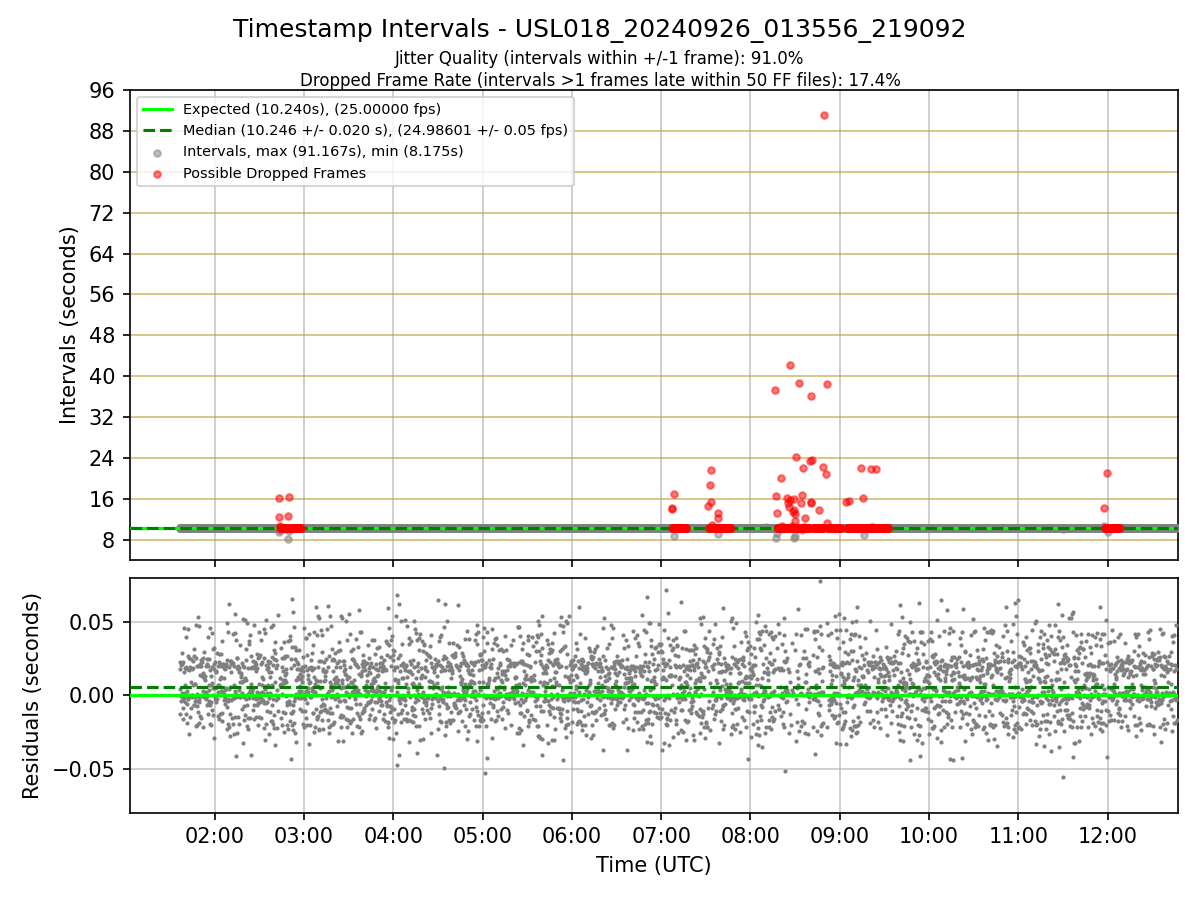
Task: Click the red dropped-frames marker in the legend
Action: [158, 173]
